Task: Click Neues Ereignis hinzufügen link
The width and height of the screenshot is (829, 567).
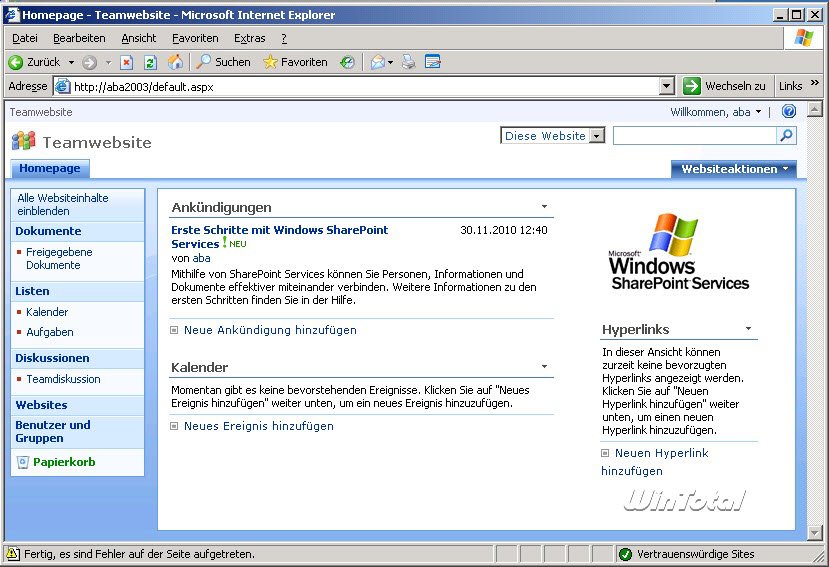Action: (x=259, y=426)
